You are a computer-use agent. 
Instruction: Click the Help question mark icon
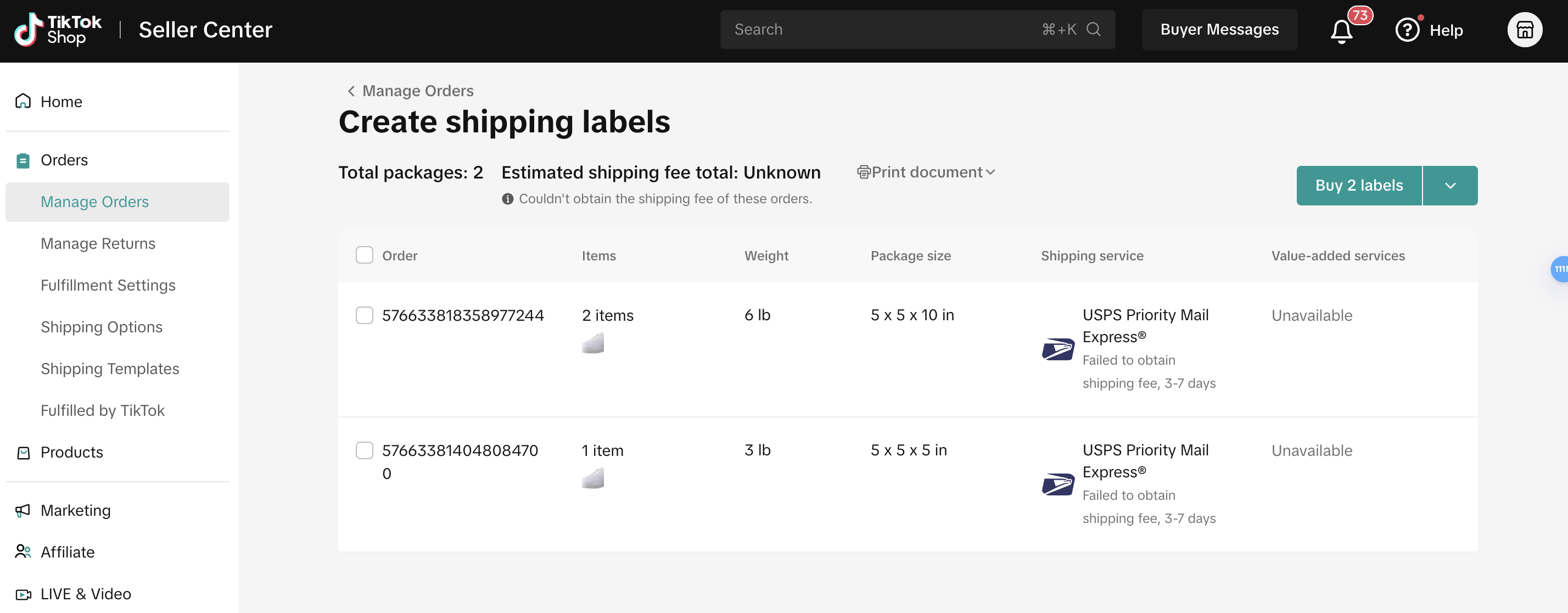click(1406, 30)
